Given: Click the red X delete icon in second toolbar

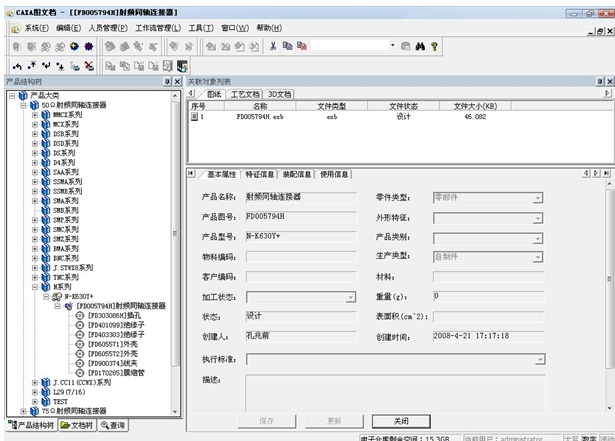Looking at the screenshot, I should point(89,66).
